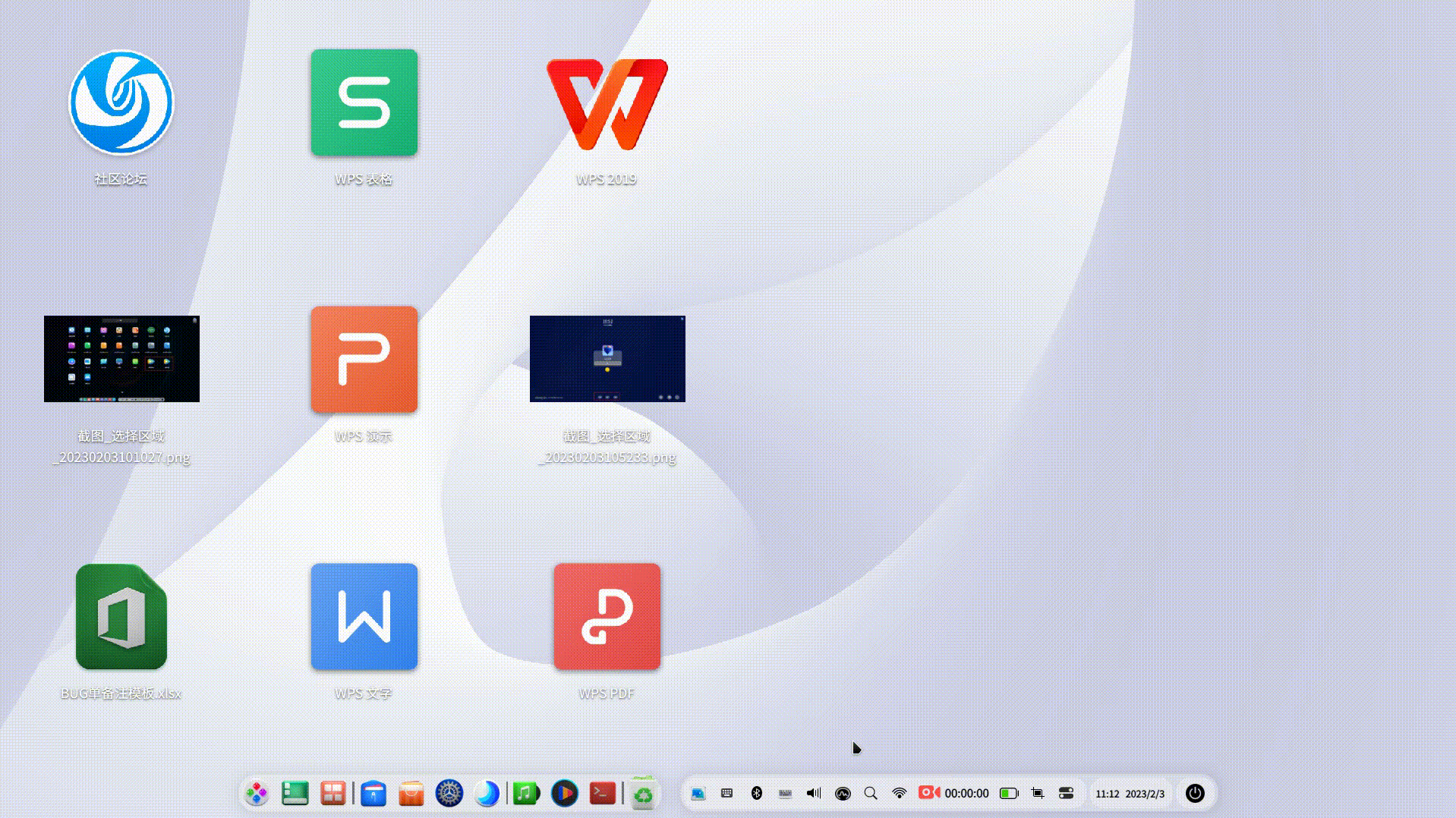The image size is (1456, 818).
Task: Open the Movie player dock icon
Action: coord(564,794)
